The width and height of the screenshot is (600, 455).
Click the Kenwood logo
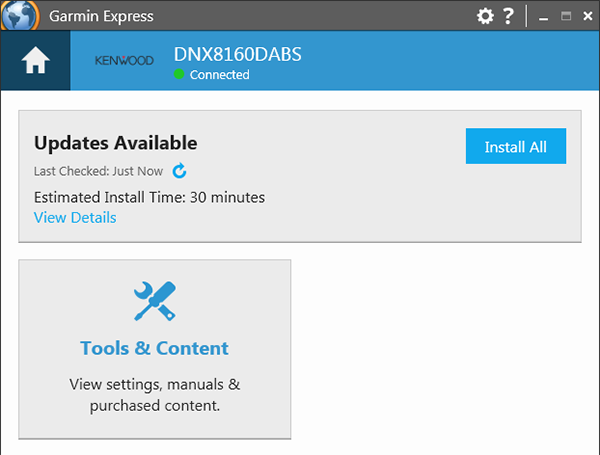pos(124,60)
